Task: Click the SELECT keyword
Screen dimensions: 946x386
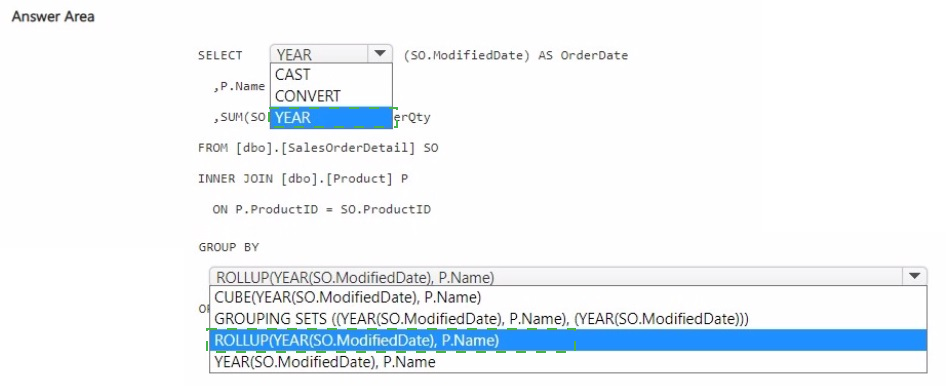Action: pos(220,55)
